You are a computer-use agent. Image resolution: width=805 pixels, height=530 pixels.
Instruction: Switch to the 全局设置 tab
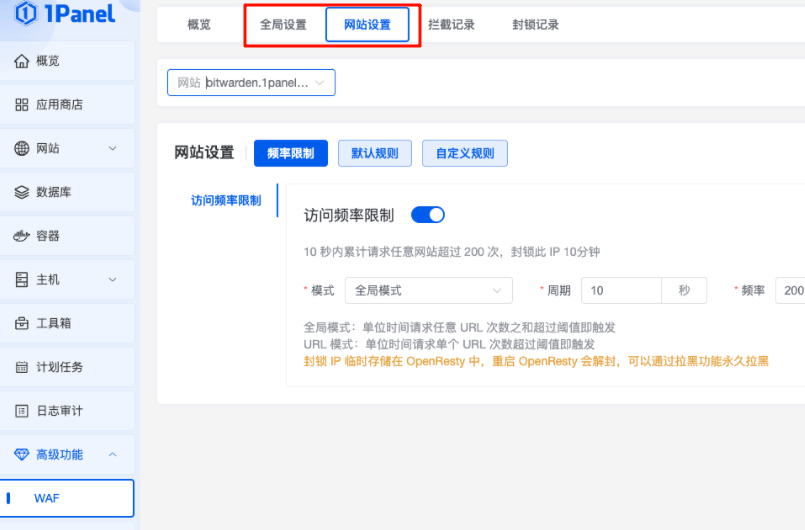tap(283, 25)
